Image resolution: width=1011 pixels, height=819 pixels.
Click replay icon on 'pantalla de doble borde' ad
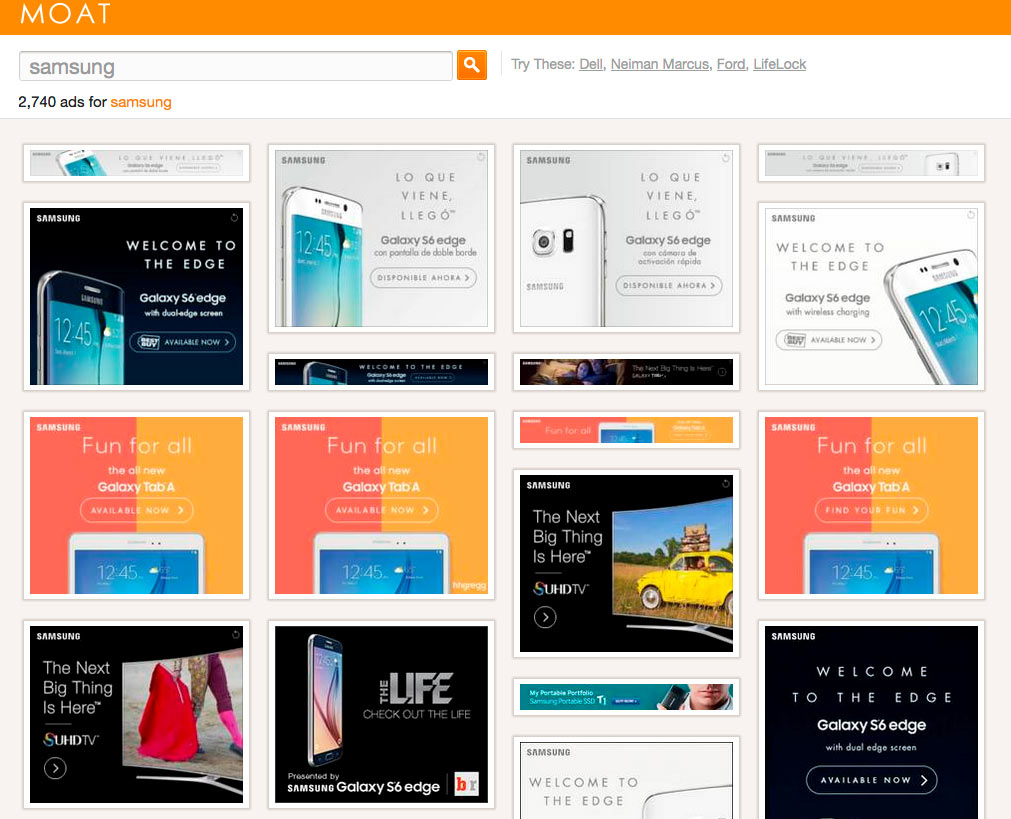480,157
